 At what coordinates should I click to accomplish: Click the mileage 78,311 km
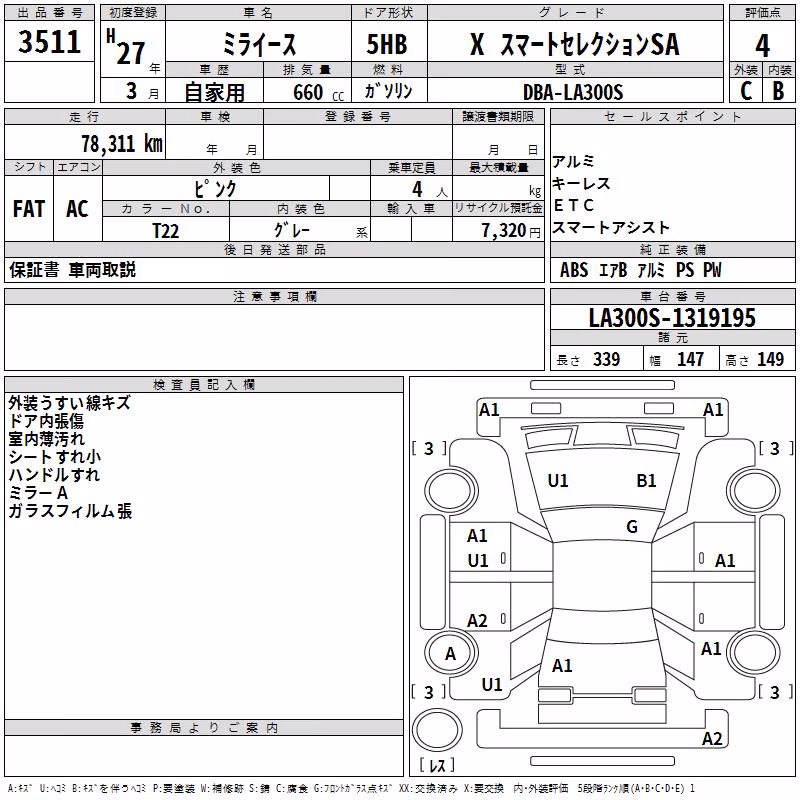(122, 144)
